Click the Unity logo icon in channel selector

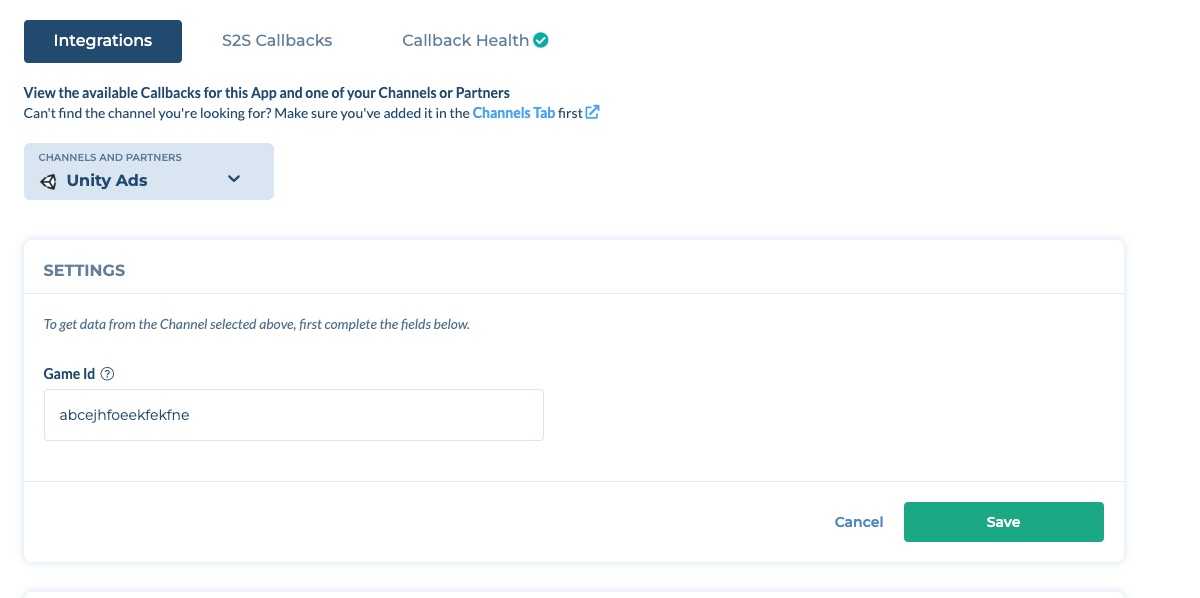pyautogui.click(x=48, y=181)
